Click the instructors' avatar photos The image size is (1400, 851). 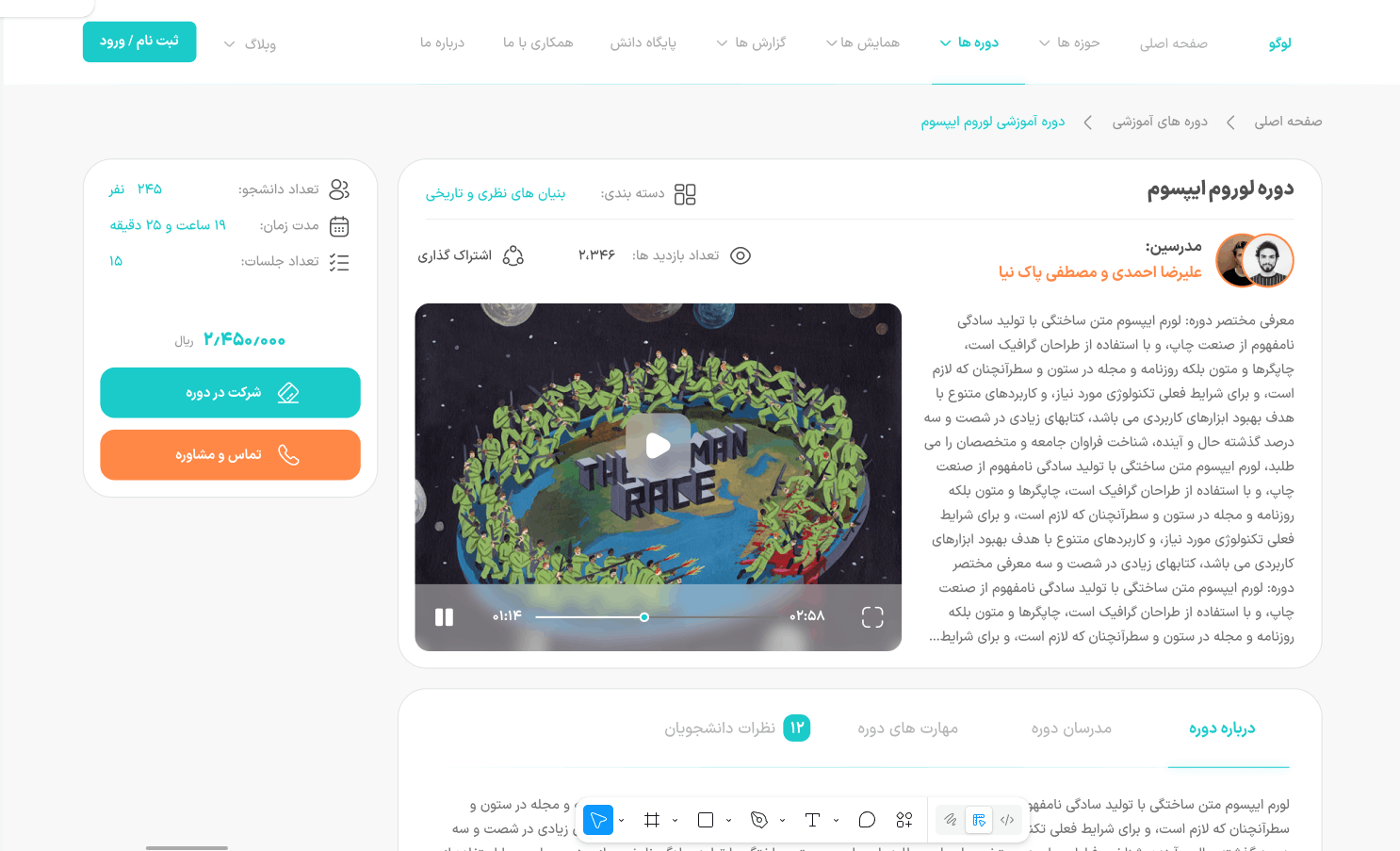(x=1255, y=260)
